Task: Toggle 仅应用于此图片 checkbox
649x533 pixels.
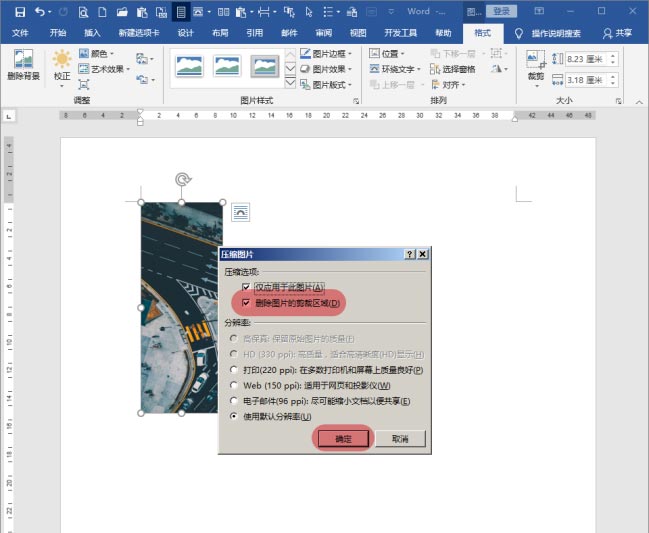Action: tap(245, 287)
